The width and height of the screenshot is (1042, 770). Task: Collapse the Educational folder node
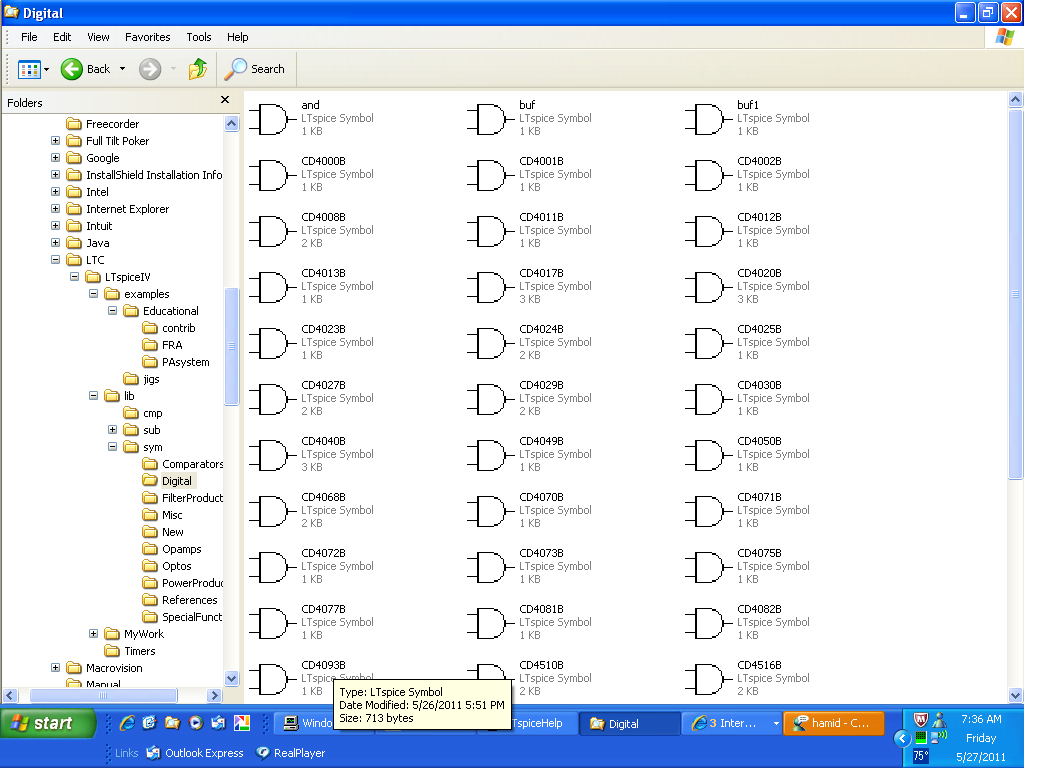point(112,311)
